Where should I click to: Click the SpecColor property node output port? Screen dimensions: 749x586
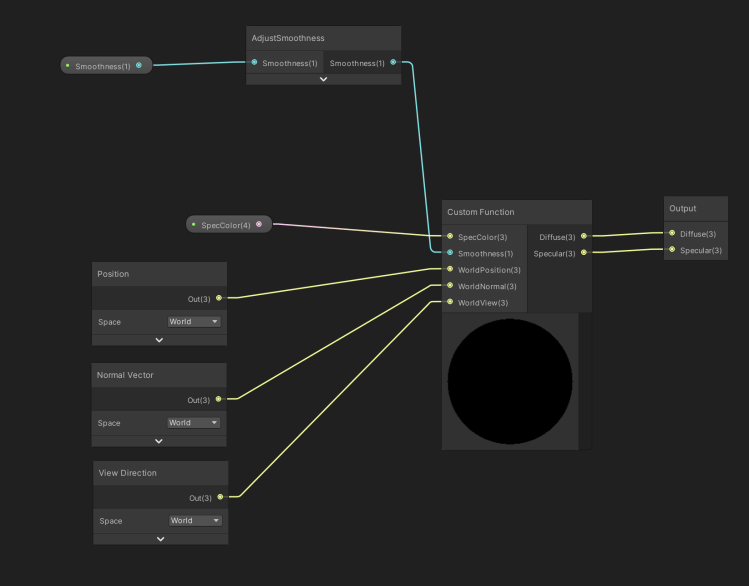[259, 224]
